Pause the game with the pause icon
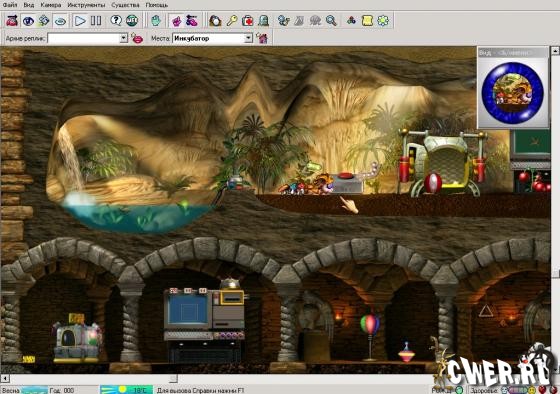Viewport: 560px width, 394px height. (96, 21)
